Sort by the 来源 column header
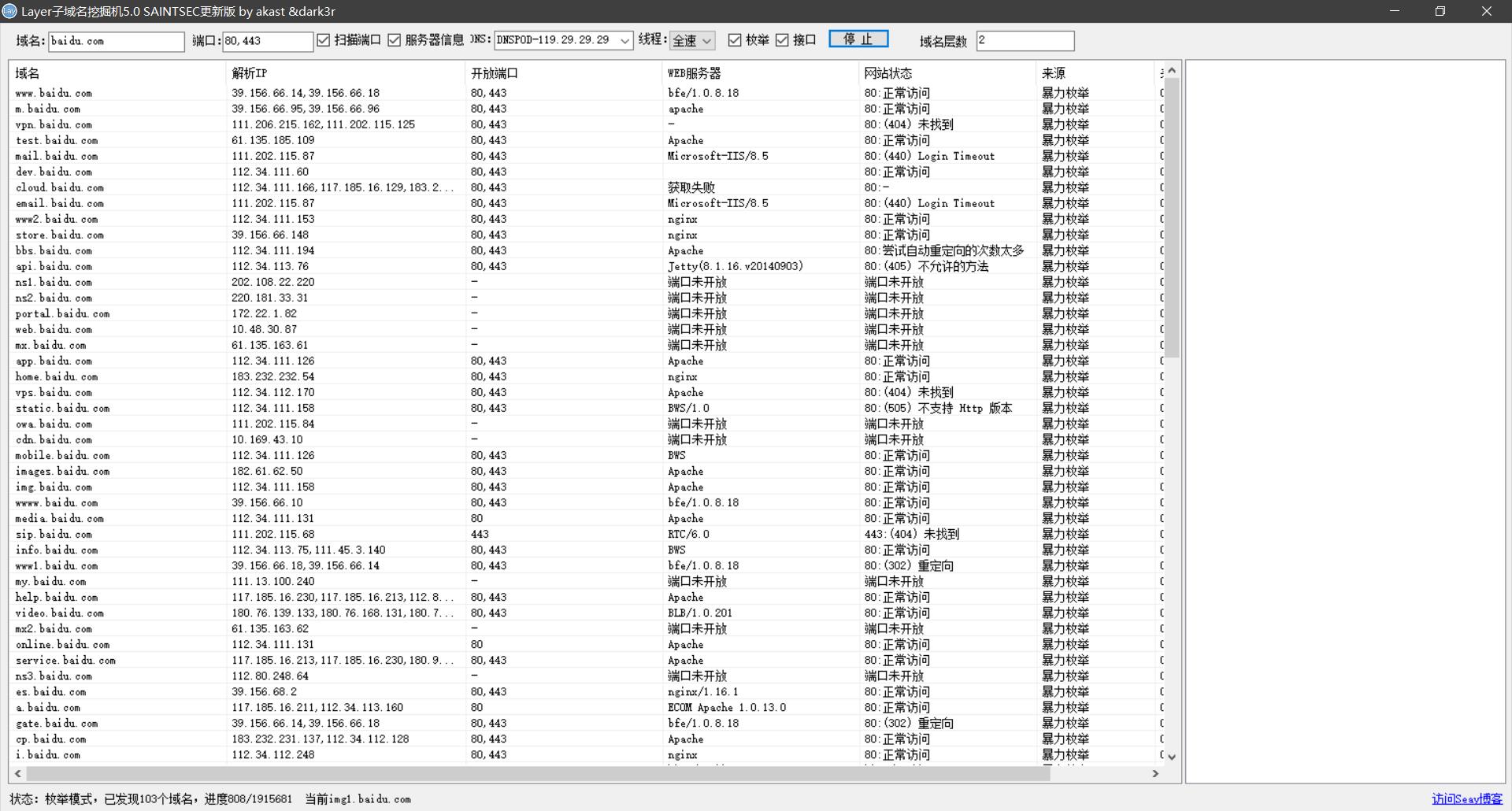Viewport: 1512px width, 811px height. (x=1095, y=73)
